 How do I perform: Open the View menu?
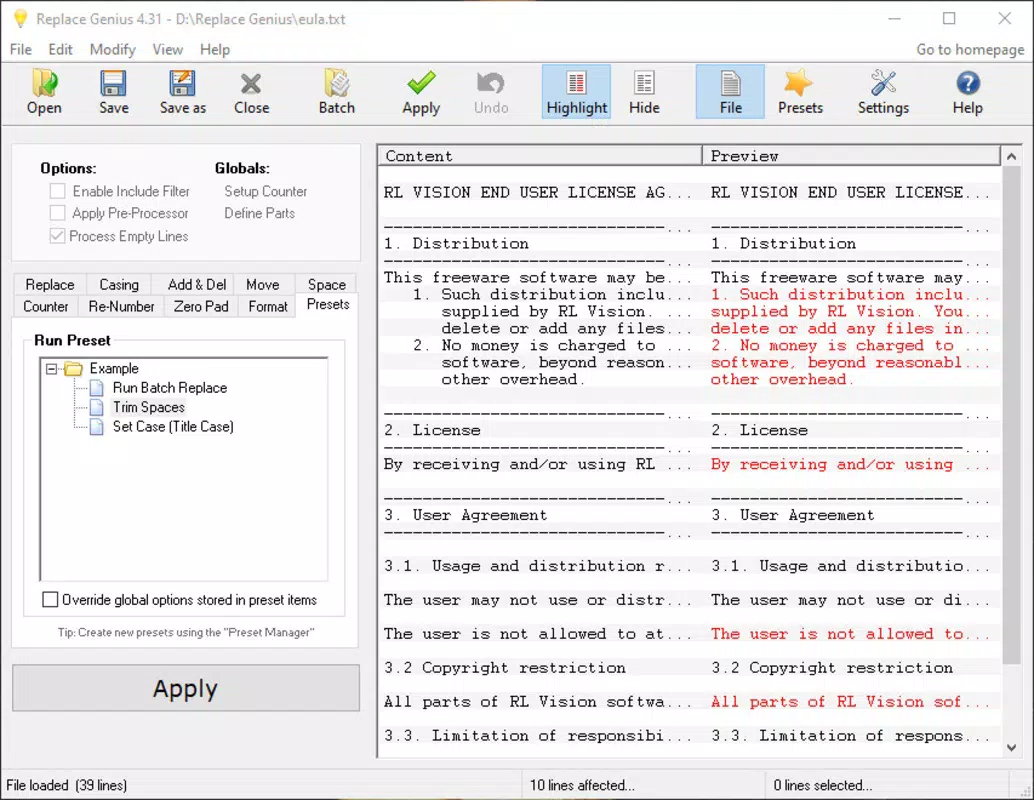(167, 49)
